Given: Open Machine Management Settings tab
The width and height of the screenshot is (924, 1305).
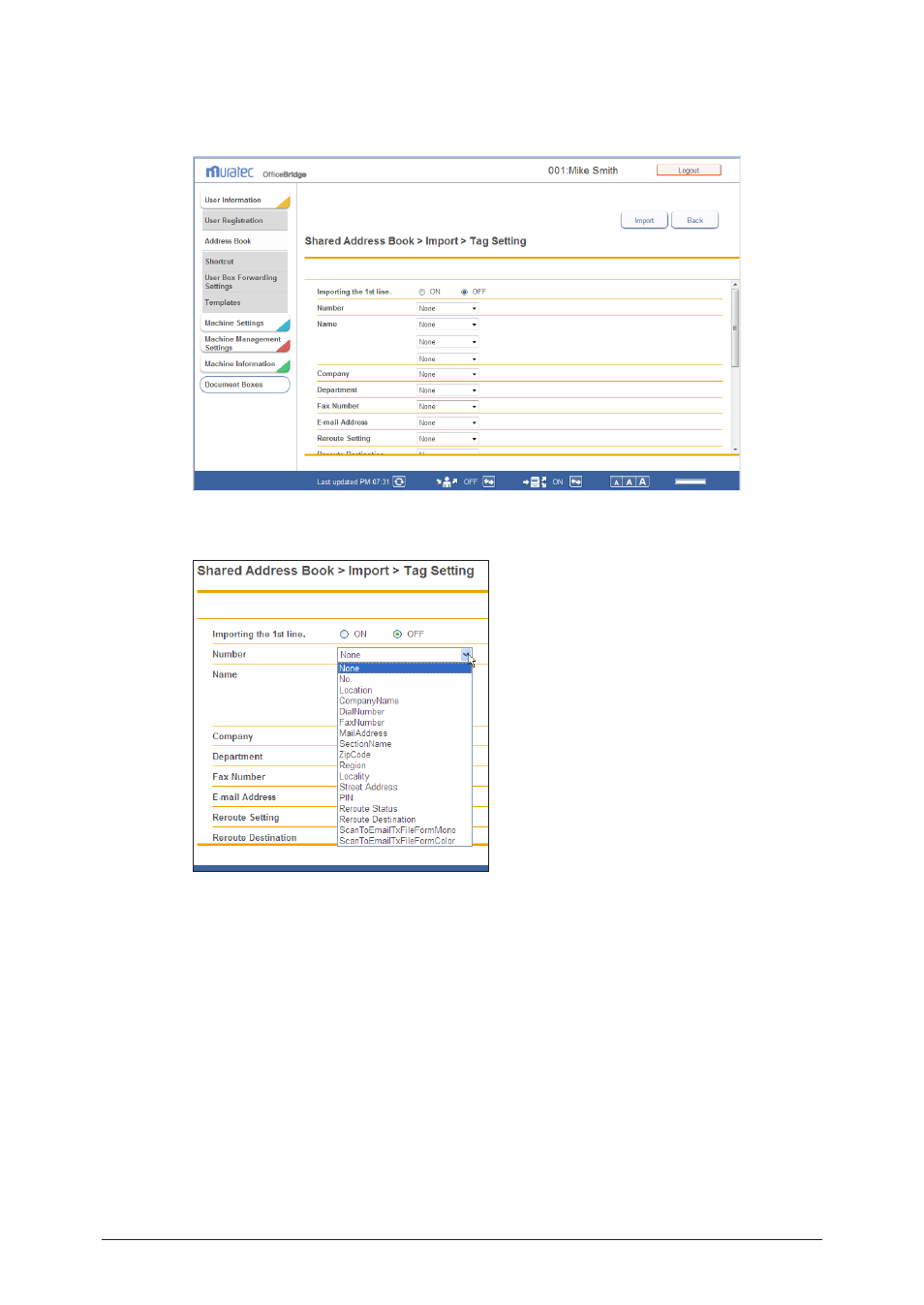Looking at the screenshot, I should [x=245, y=344].
